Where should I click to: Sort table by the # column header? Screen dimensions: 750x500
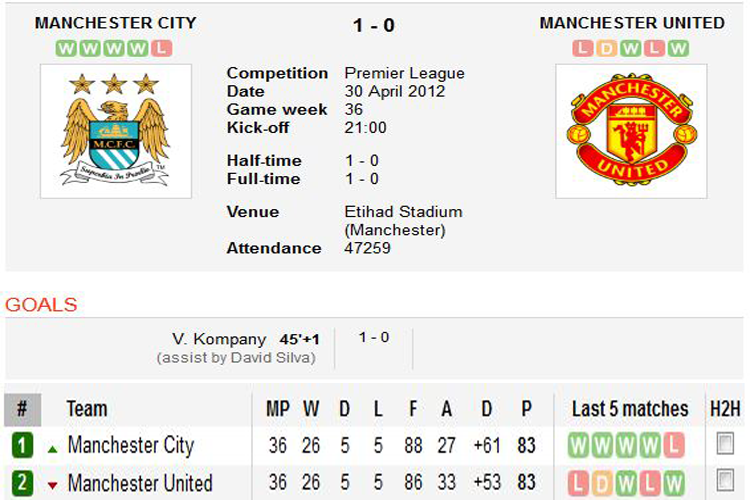(22, 409)
